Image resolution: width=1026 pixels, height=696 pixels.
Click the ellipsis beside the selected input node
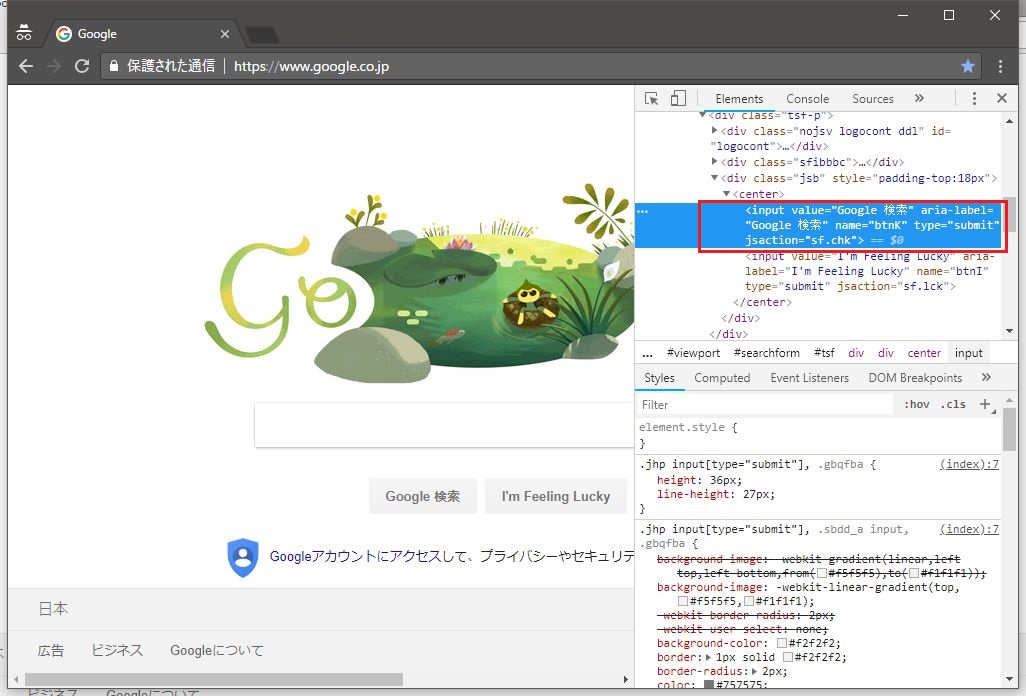643,211
